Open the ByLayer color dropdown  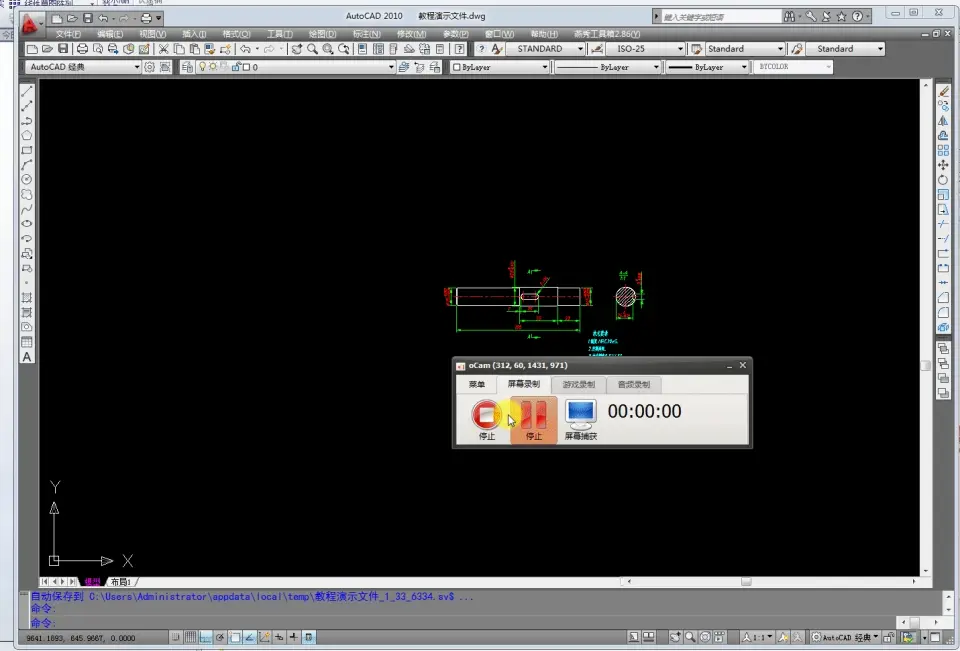click(500, 67)
